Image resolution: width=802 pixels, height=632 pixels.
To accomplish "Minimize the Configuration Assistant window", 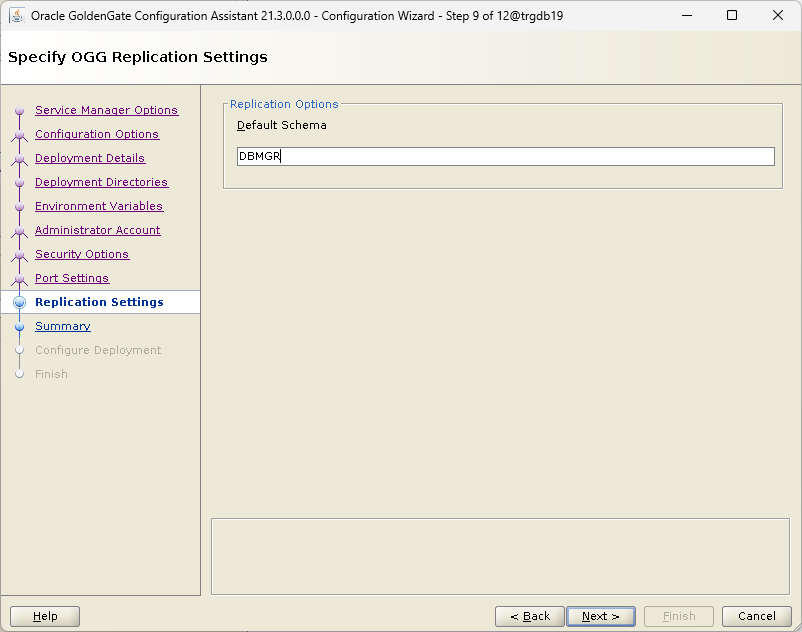I will coord(687,15).
